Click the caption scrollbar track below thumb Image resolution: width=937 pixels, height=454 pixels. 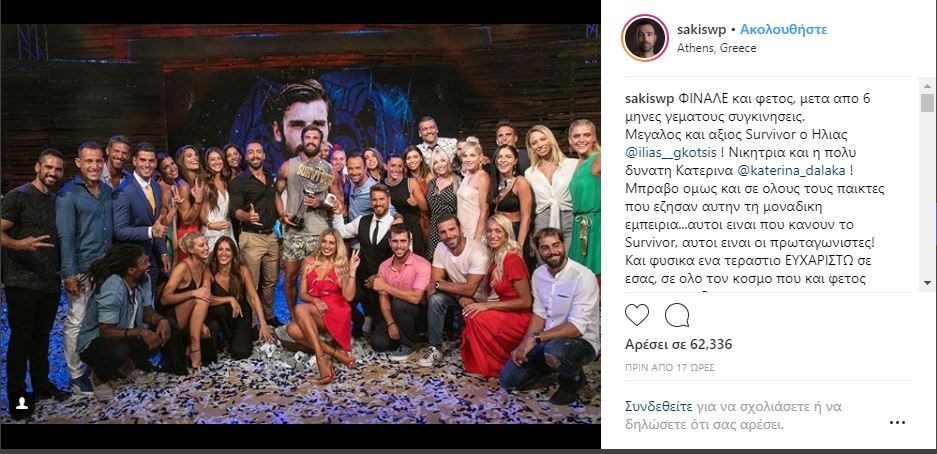pyautogui.click(x=927, y=194)
